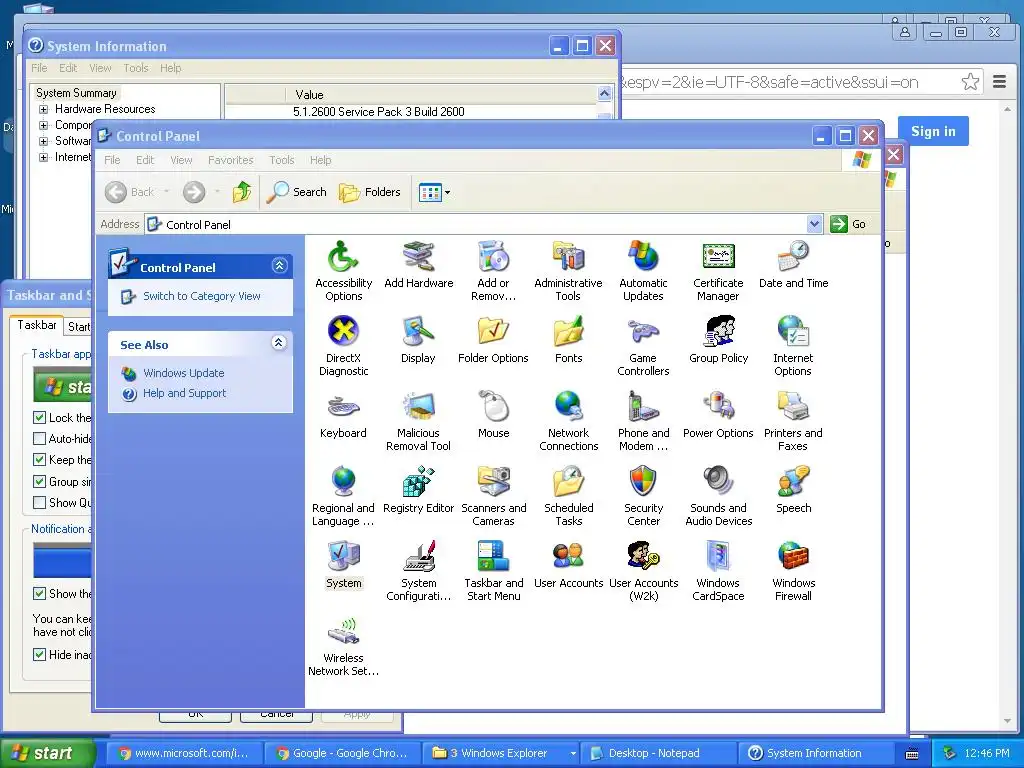
Task: Toggle the Auto-hide taskbar checkbox
Action: tap(39, 438)
